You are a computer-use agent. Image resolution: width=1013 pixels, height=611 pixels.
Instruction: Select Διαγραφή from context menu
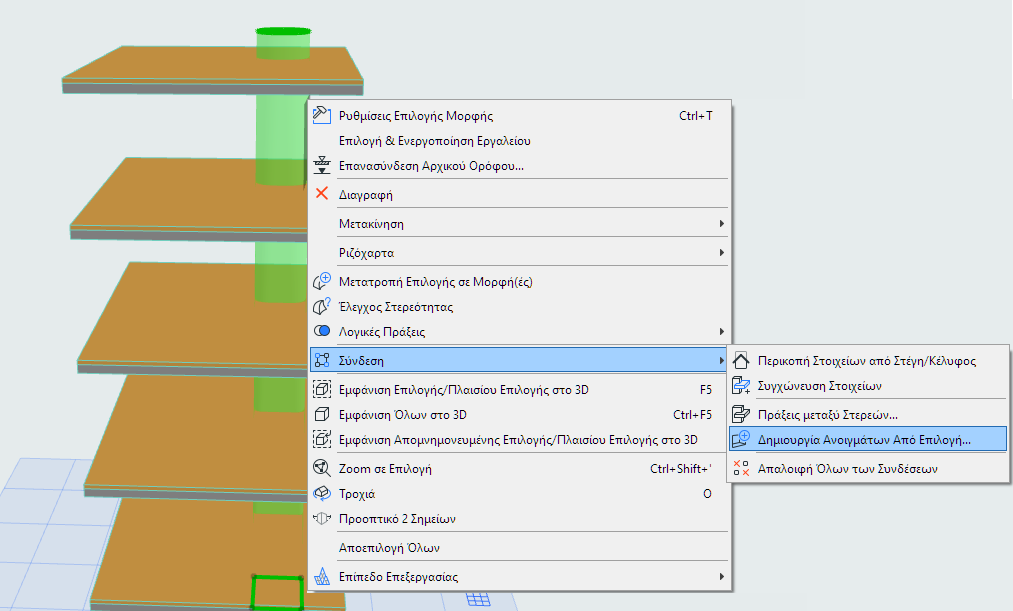coord(520,194)
